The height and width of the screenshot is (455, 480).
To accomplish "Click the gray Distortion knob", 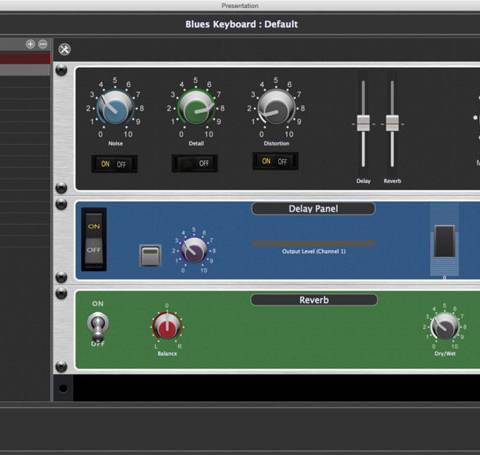I will pyautogui.click(x=276, y=107).
